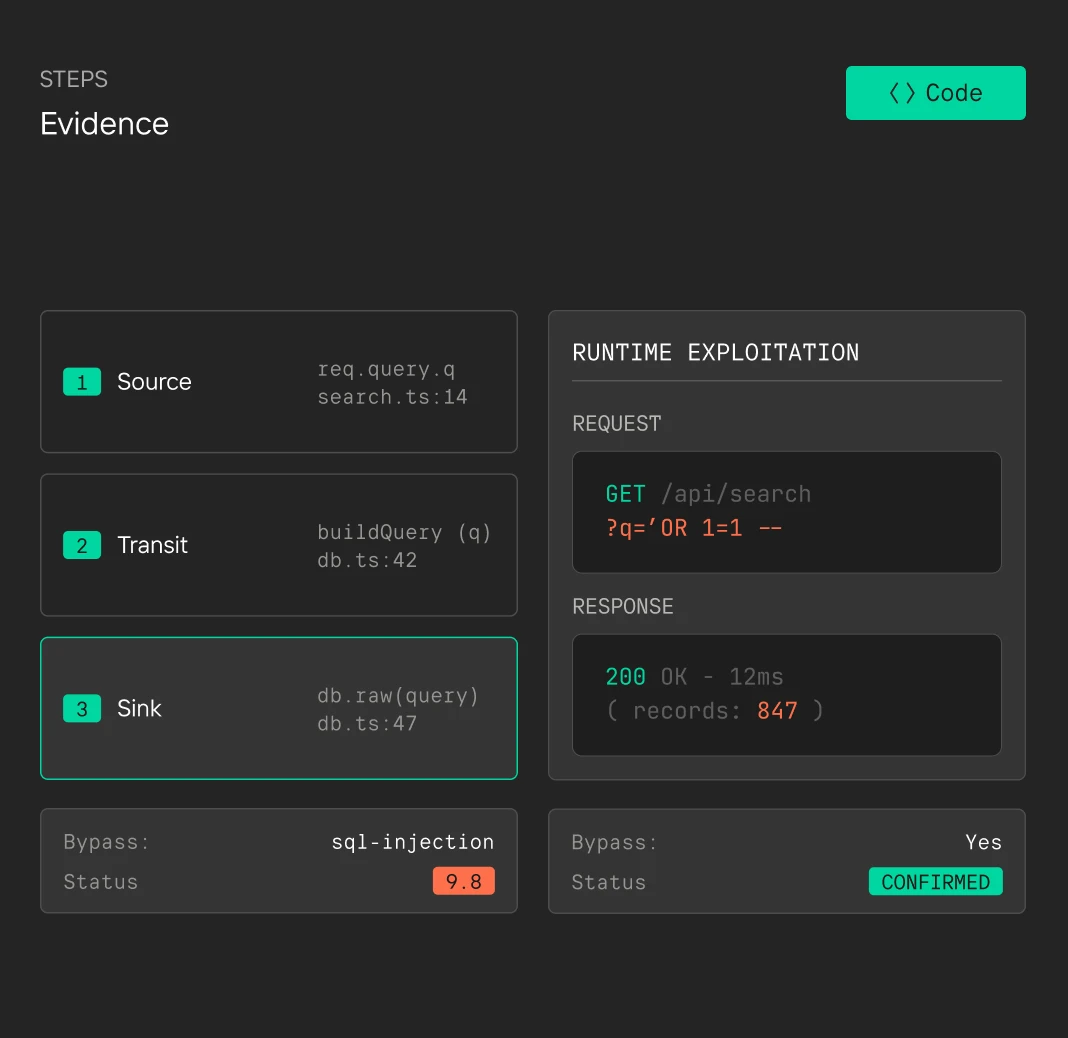Select the highlighted Sink step card
Screen dimensions: 1068x1038
pos(279,708)
